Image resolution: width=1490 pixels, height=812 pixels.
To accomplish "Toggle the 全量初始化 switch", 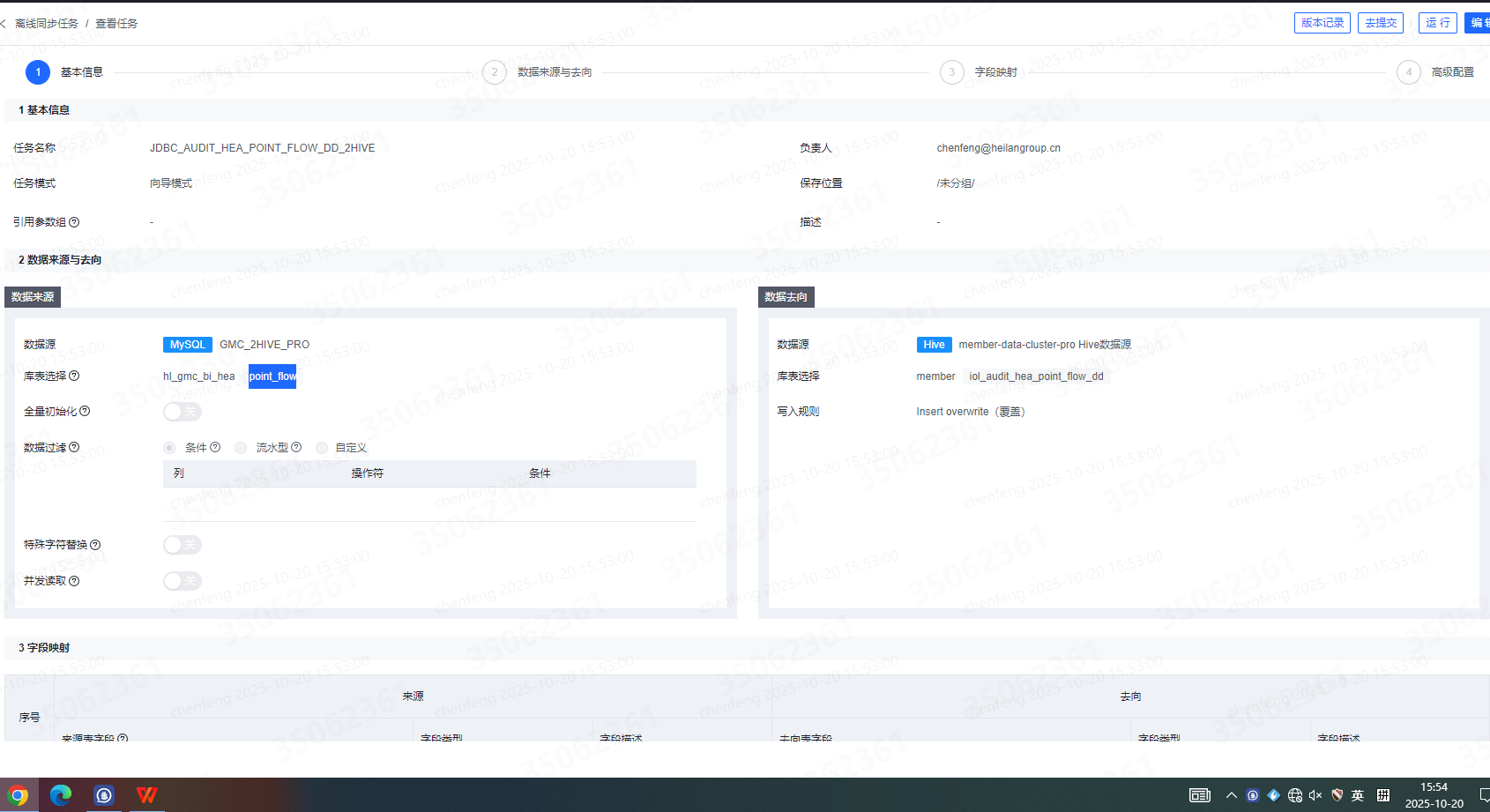I will [x=183, y=412].
